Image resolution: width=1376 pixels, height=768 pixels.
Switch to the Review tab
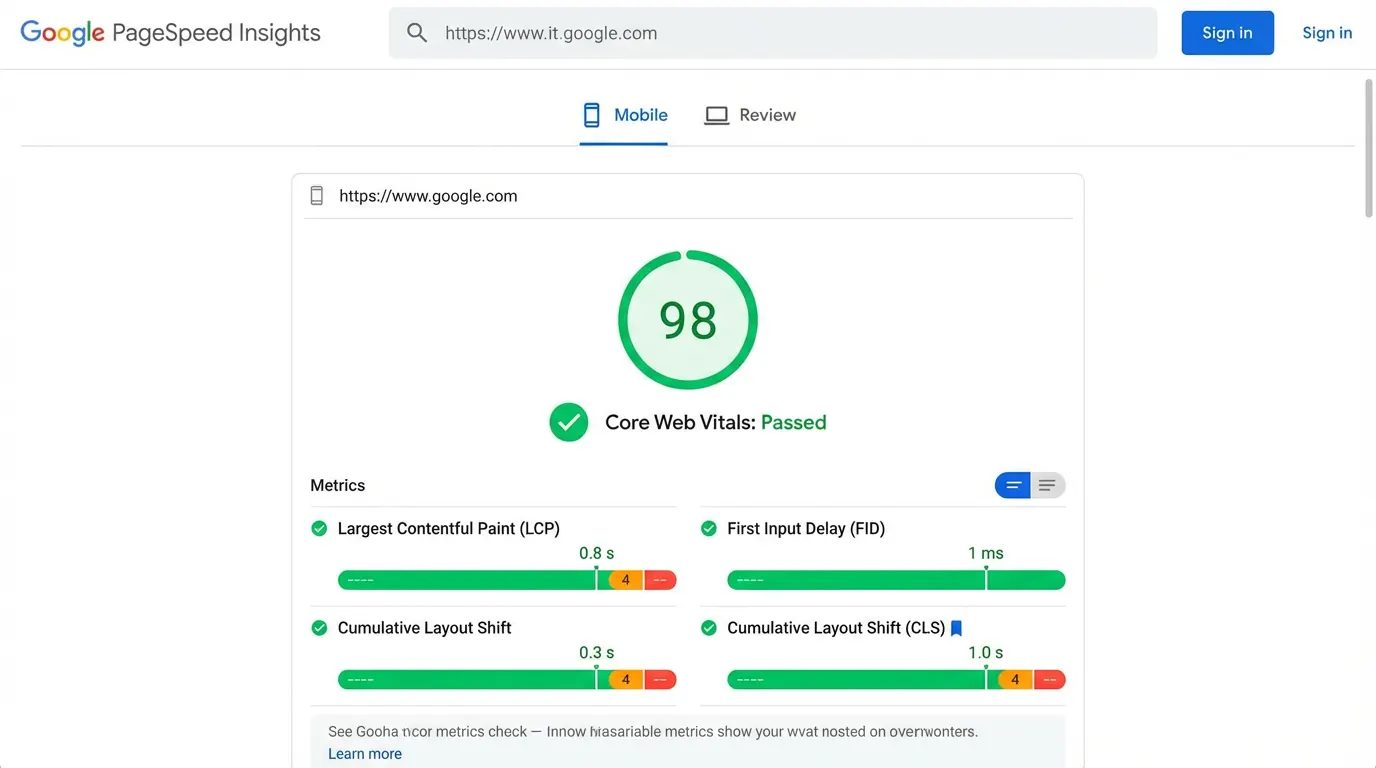point(767,114)
